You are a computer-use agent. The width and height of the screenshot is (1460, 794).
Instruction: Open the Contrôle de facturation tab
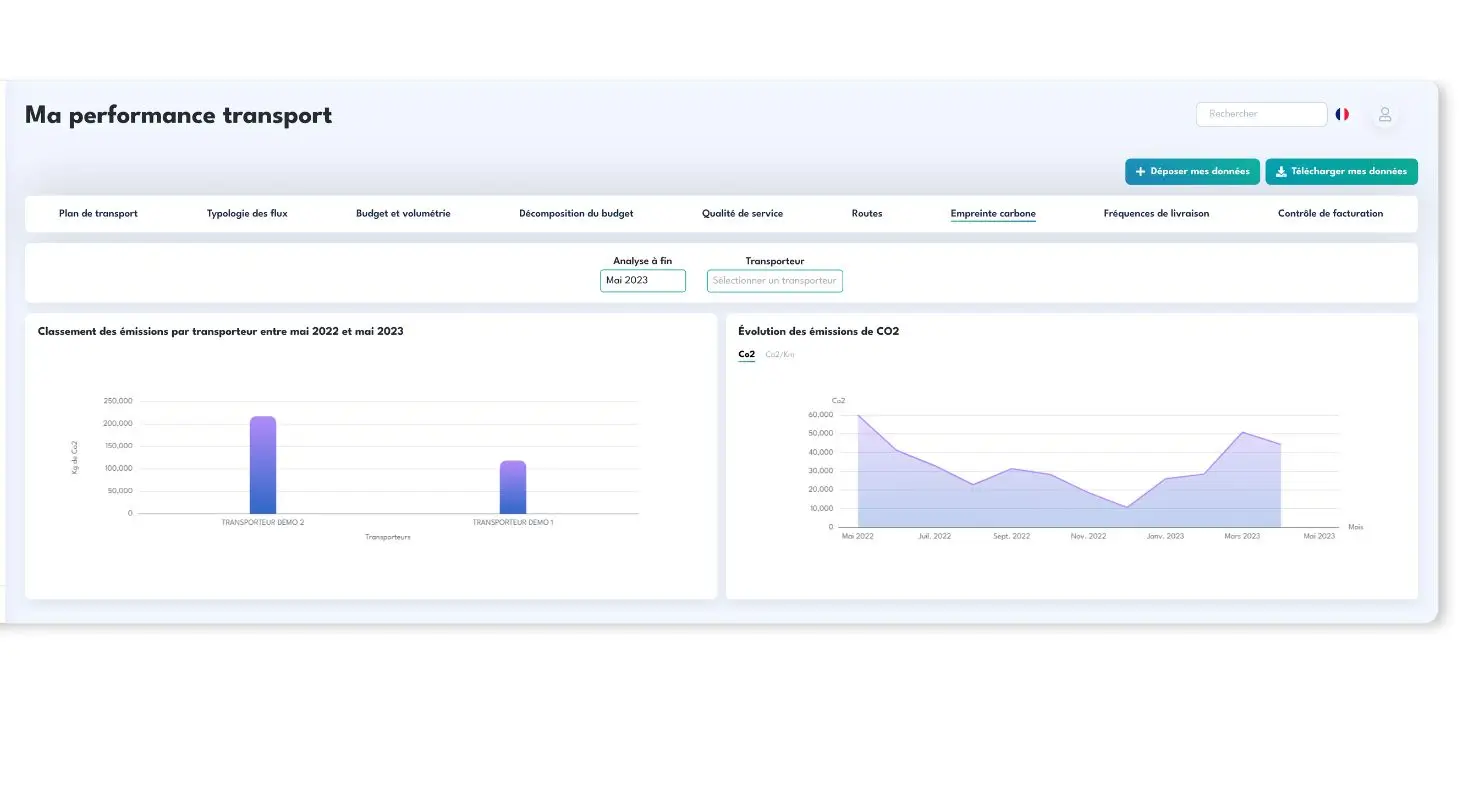(x=1330, y=214)
